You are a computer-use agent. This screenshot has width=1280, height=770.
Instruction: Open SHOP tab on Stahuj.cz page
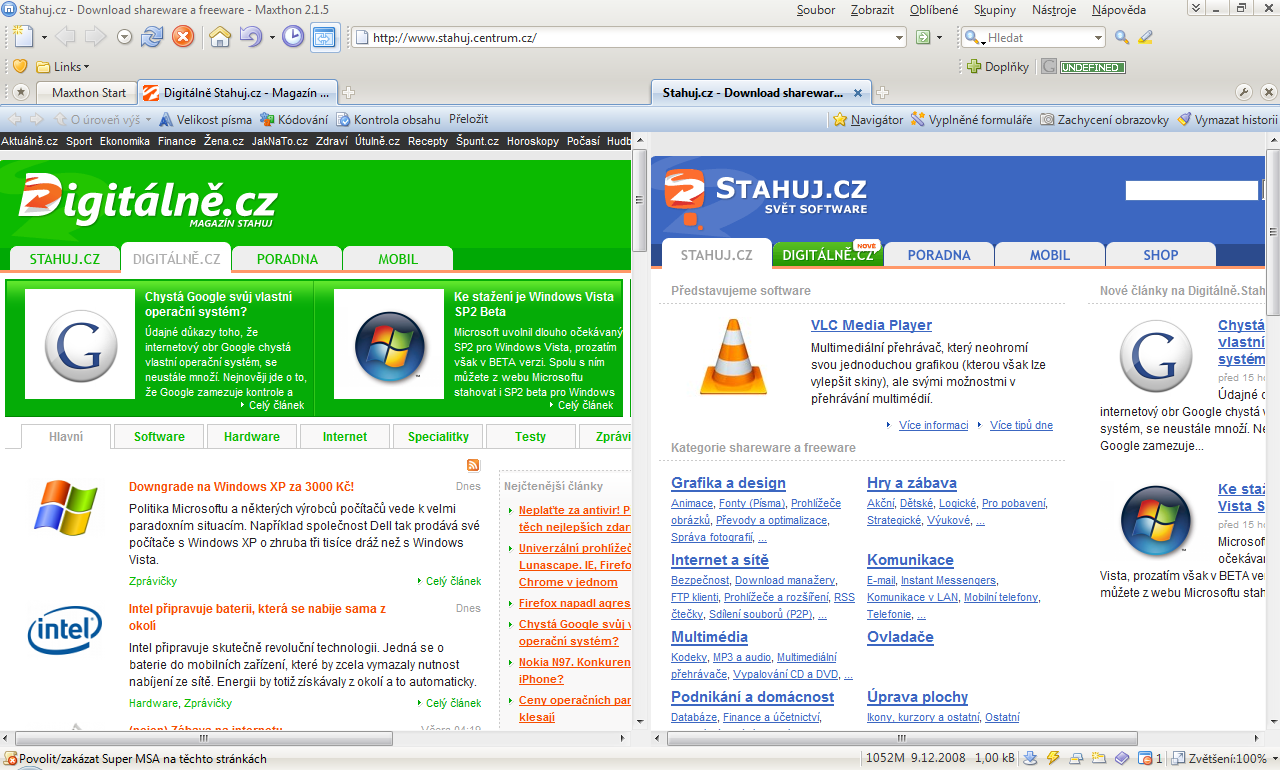(1161, 255)
